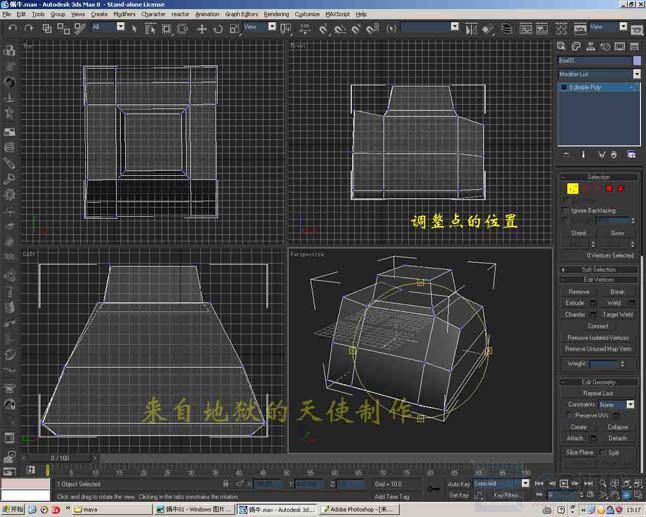Viewport: 646px width, 517px height.
Task: Select the Select and Link tool
Action: 47,28
